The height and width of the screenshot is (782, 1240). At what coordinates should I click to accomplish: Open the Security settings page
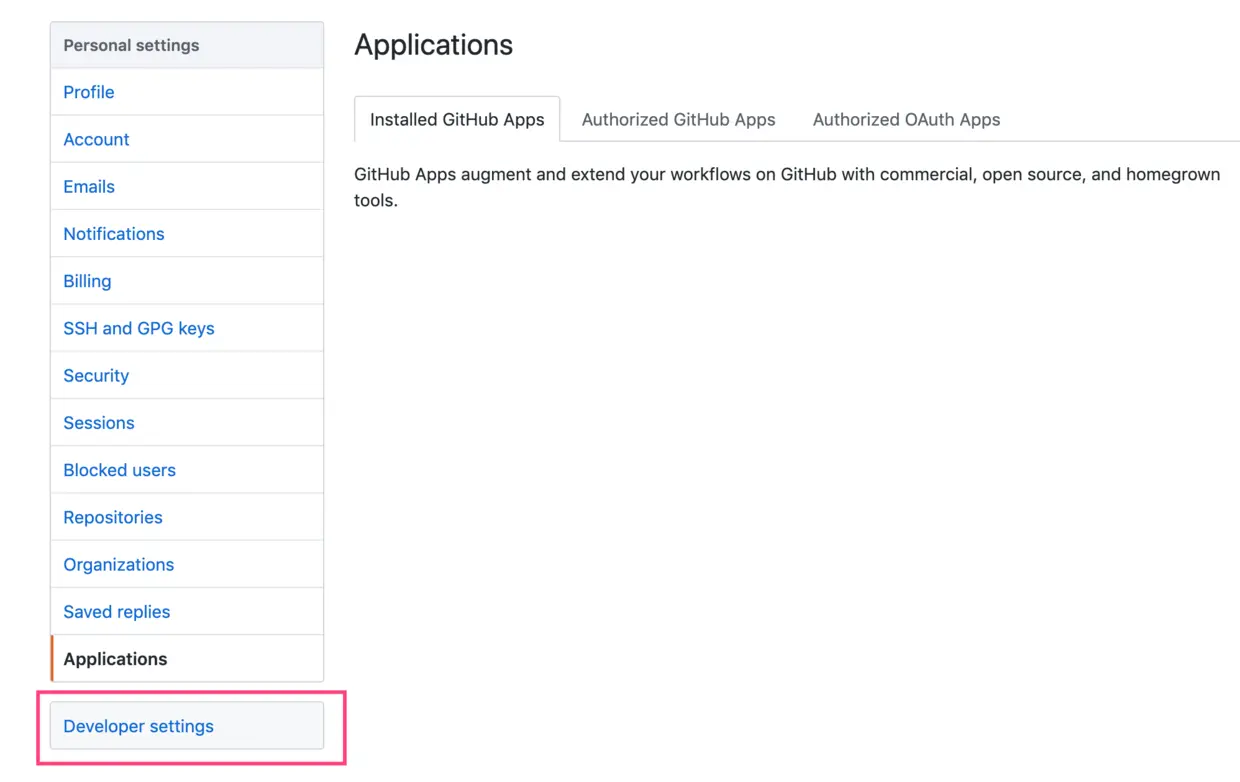[96, 376]
